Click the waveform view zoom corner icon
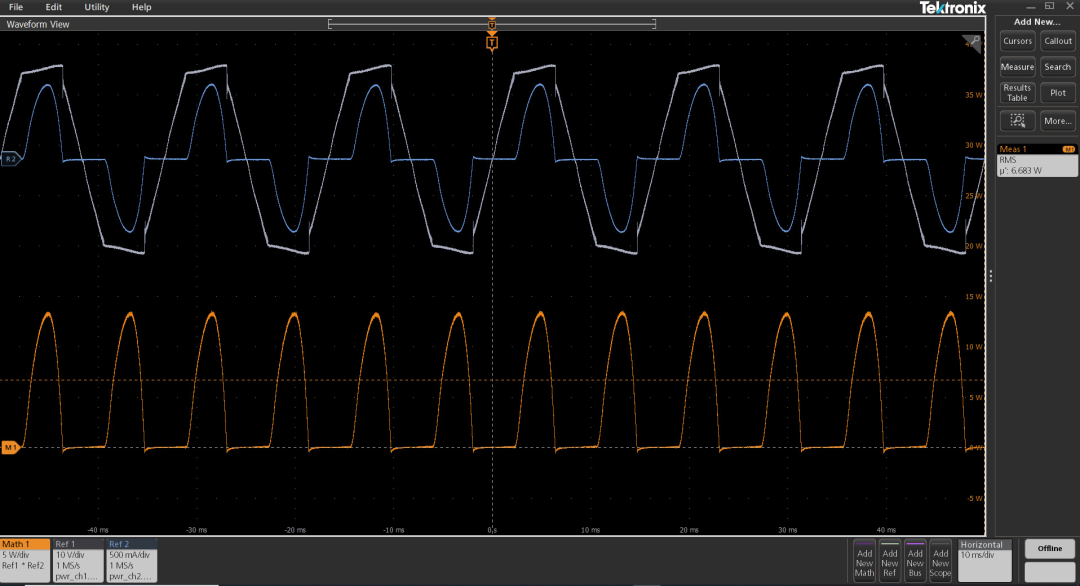The height and width of the screenshot is (586, 1080). (x=973, y=43)
